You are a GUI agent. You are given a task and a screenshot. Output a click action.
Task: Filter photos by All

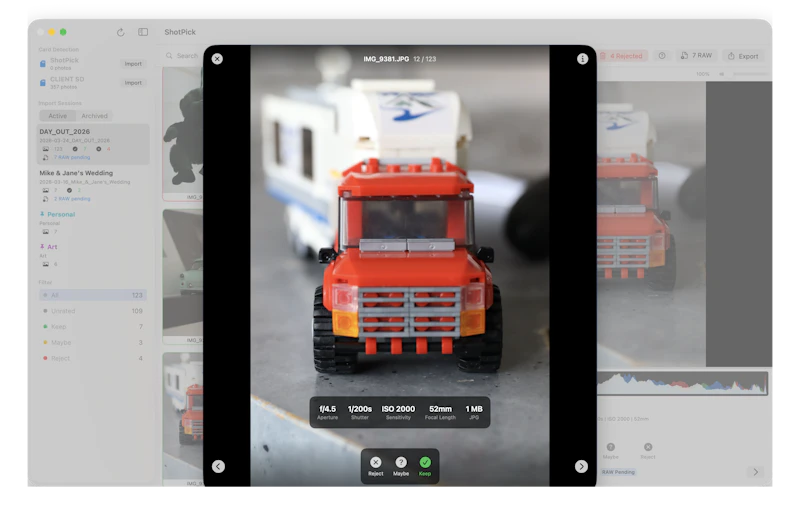pyautogui.click(x=93, y=295)
